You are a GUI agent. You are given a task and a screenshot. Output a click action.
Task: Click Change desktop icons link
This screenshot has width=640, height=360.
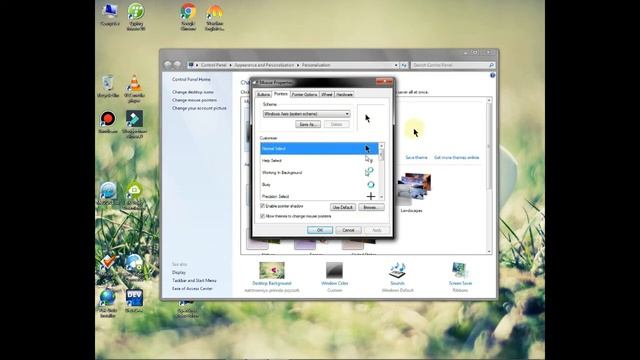click(x=193, y=92)
